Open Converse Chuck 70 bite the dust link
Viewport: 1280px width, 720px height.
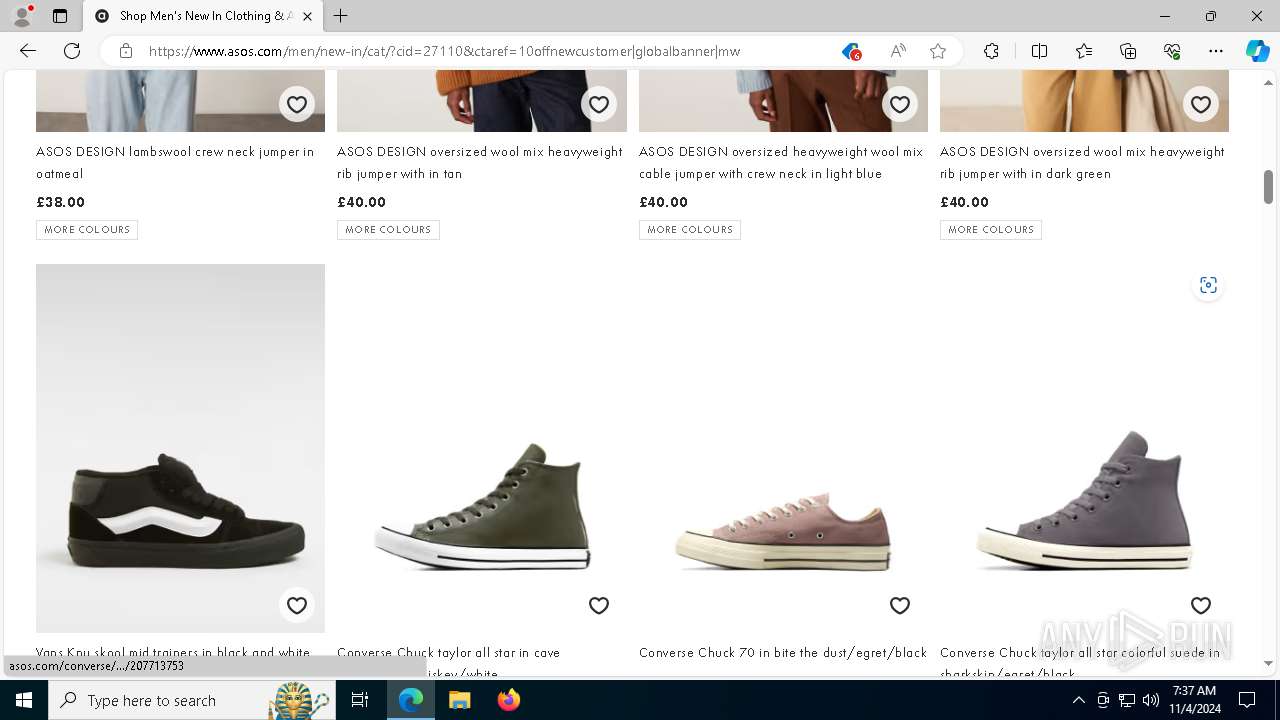783,653
